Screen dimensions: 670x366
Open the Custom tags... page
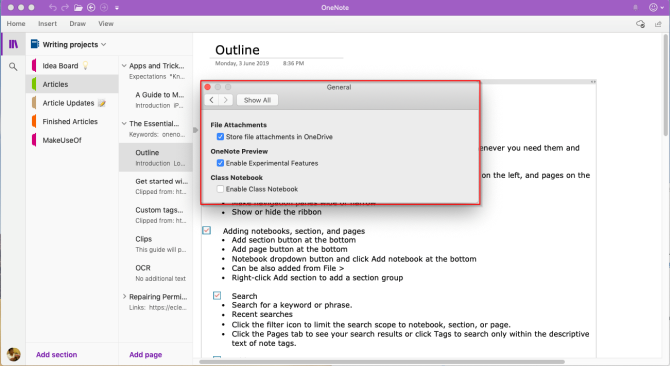pos(156,215)
